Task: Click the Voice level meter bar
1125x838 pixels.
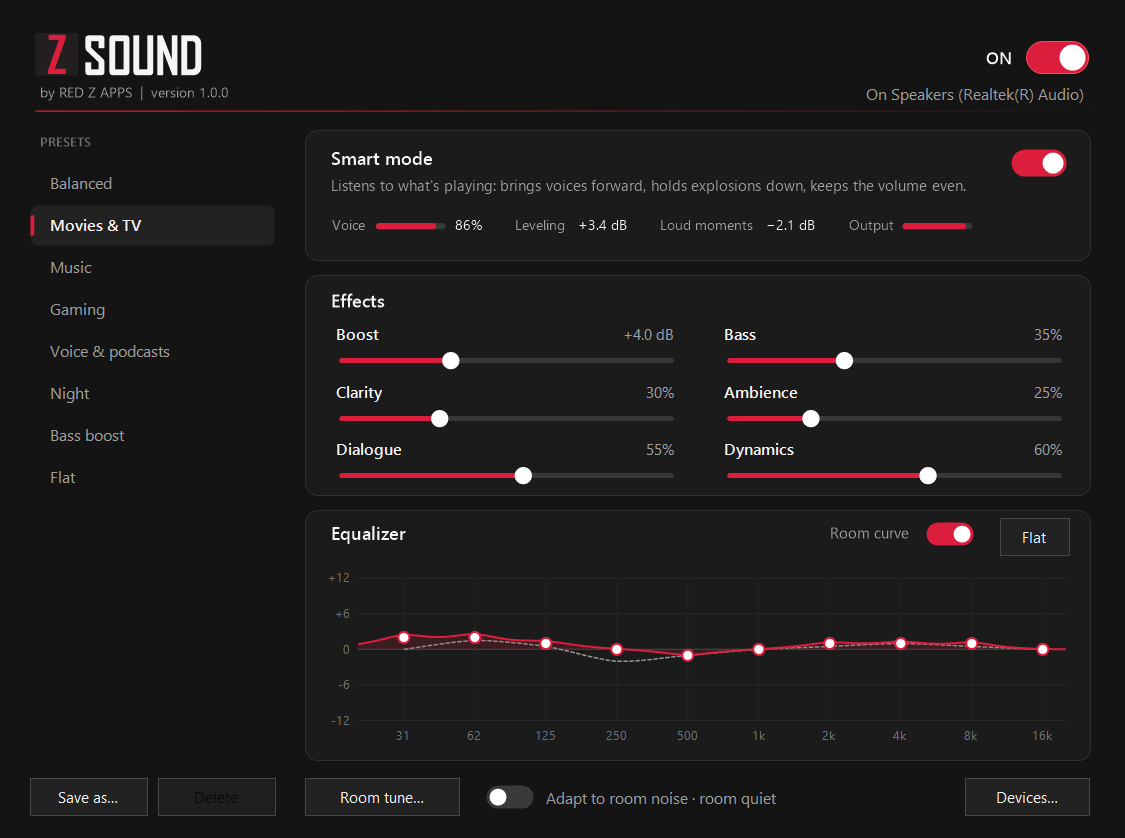Action: [410, 226]
